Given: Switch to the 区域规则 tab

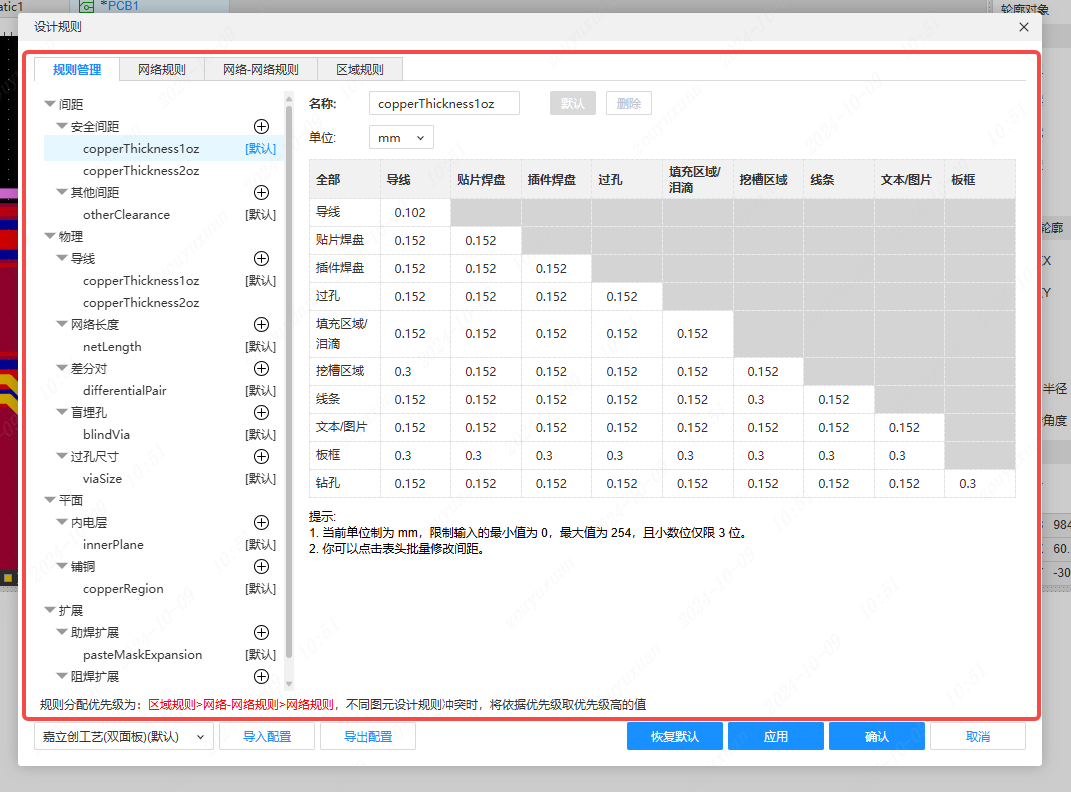Looking at the screenshot, I should click(x=360, y=70).
